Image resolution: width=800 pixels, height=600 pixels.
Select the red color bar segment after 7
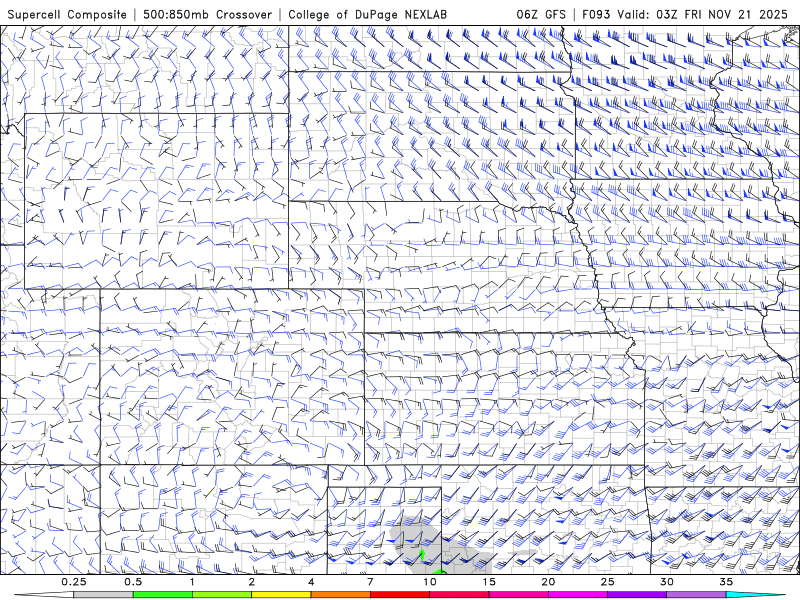click(399, 595)
